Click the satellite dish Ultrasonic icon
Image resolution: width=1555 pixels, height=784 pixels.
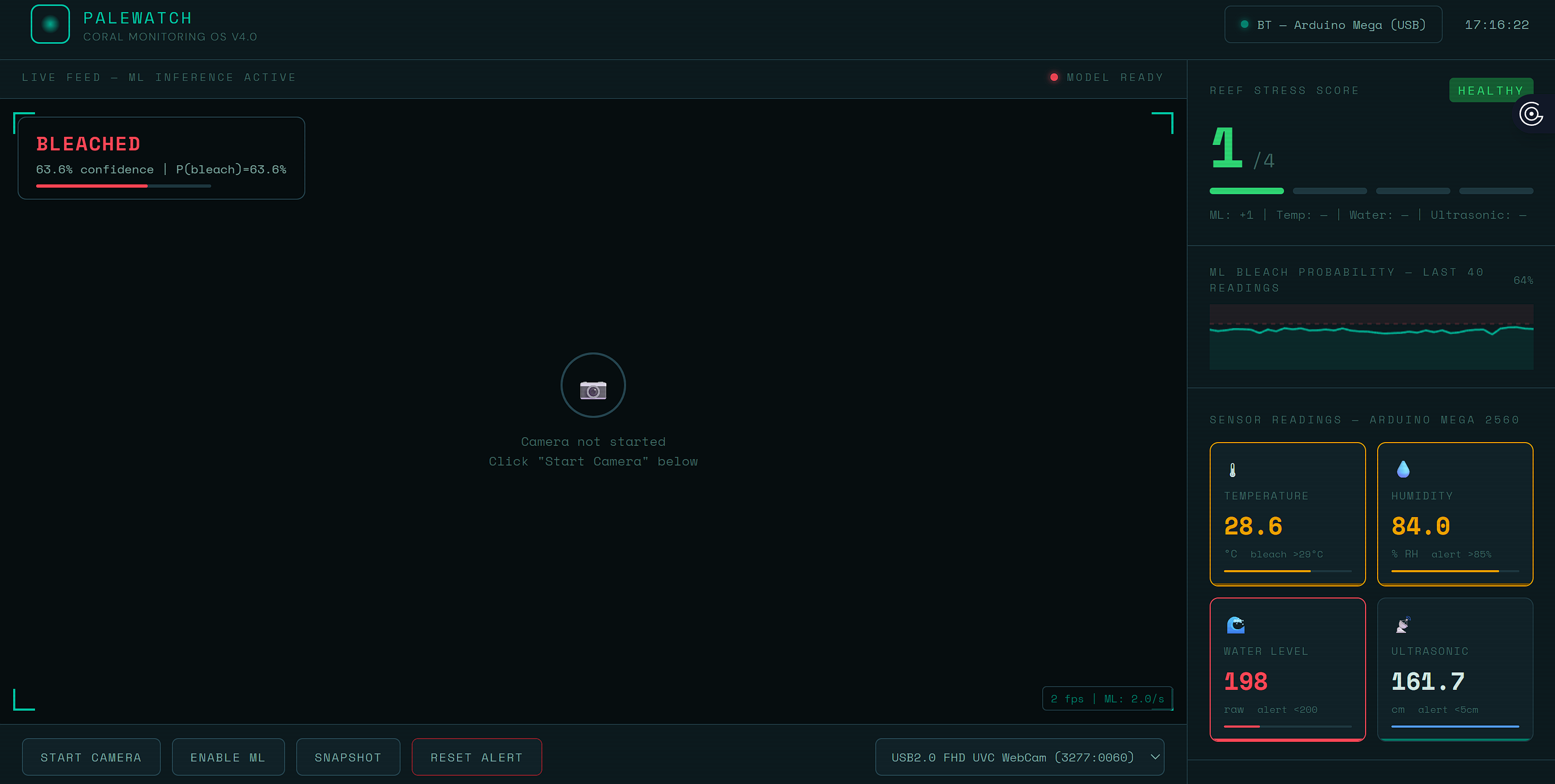pyautogui.click(x=1403, y=625)
